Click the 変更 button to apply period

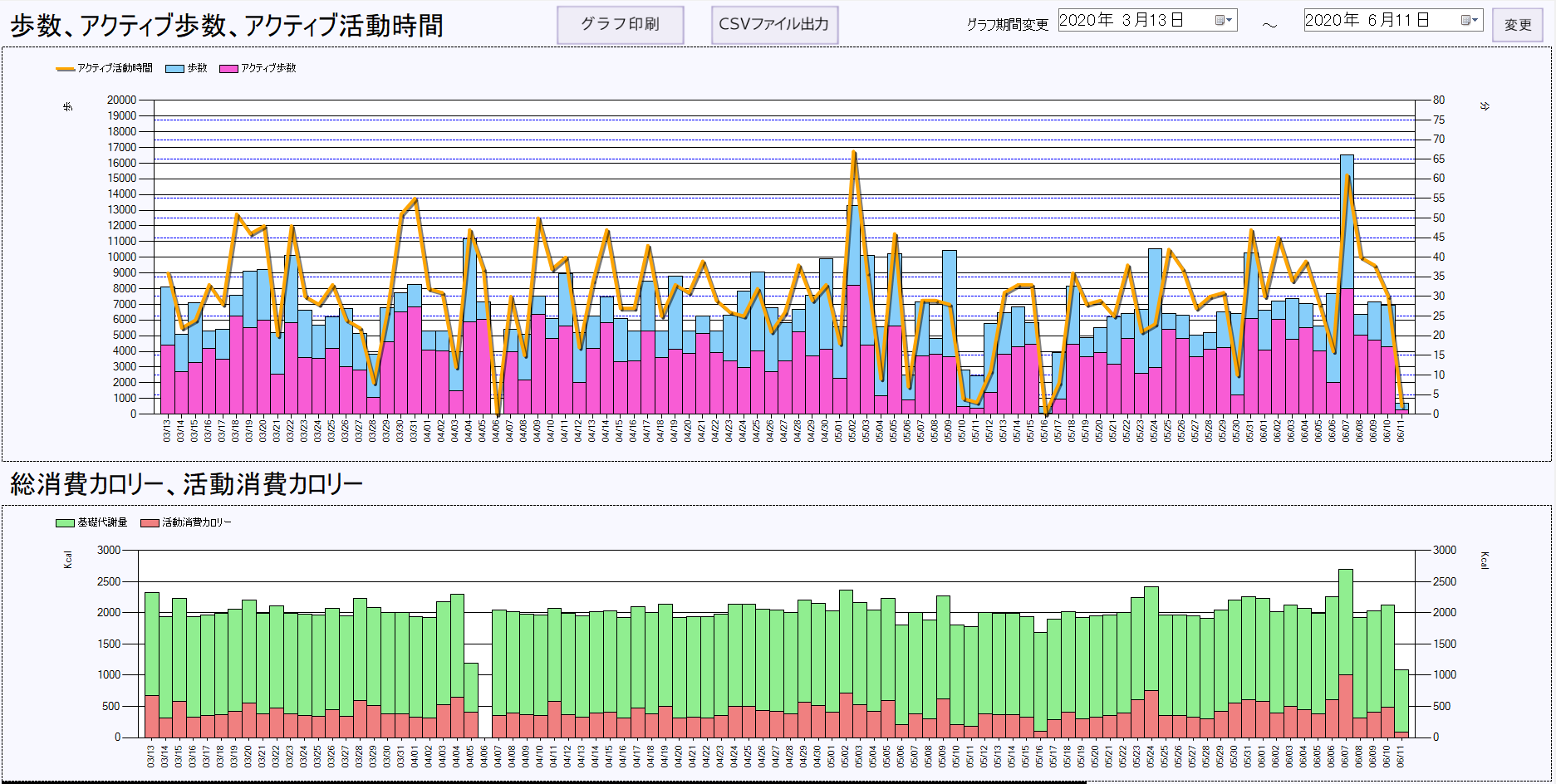click(x=1517, y=25)
